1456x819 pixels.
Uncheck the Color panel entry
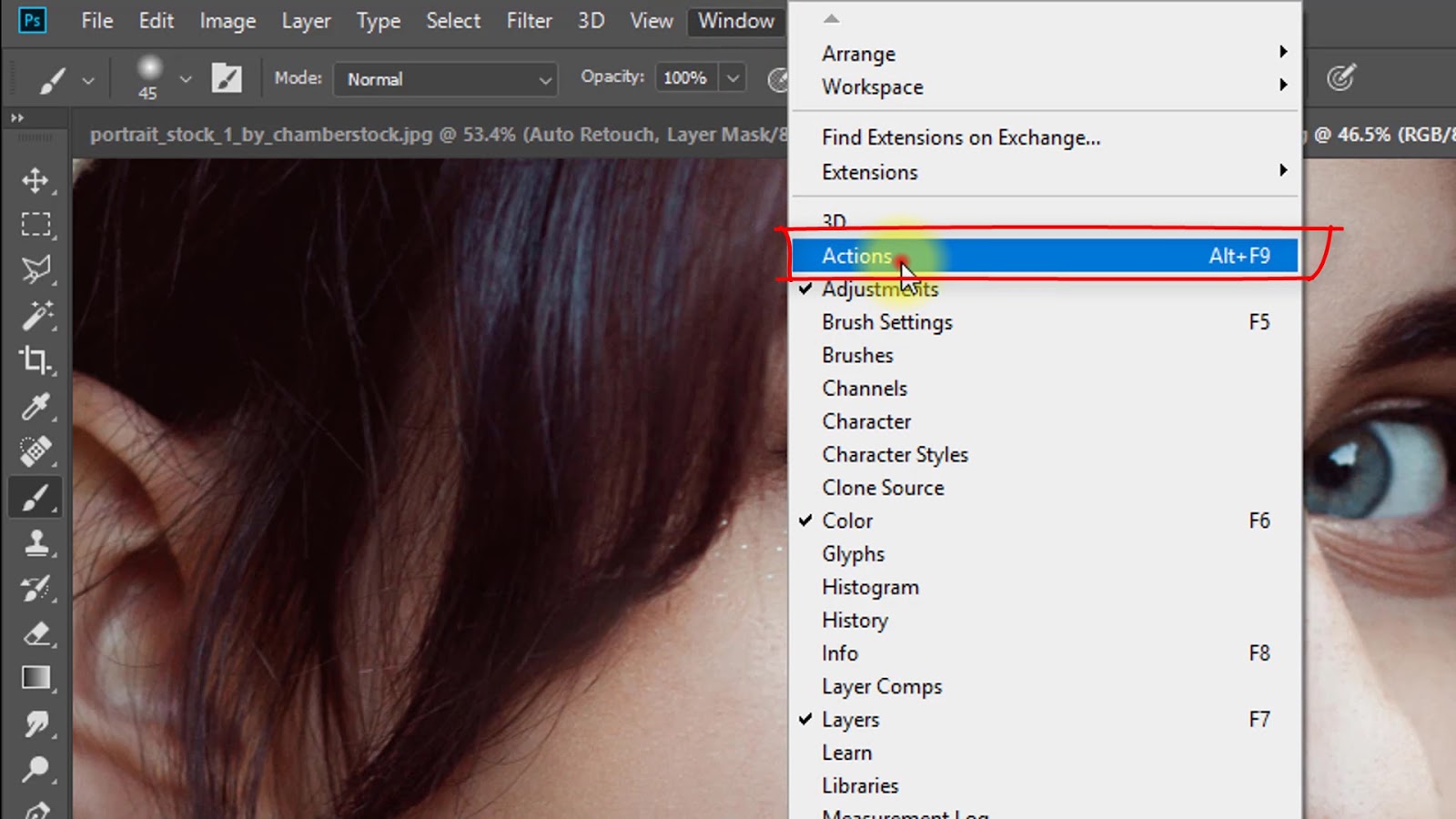[x=1045, y=521]
